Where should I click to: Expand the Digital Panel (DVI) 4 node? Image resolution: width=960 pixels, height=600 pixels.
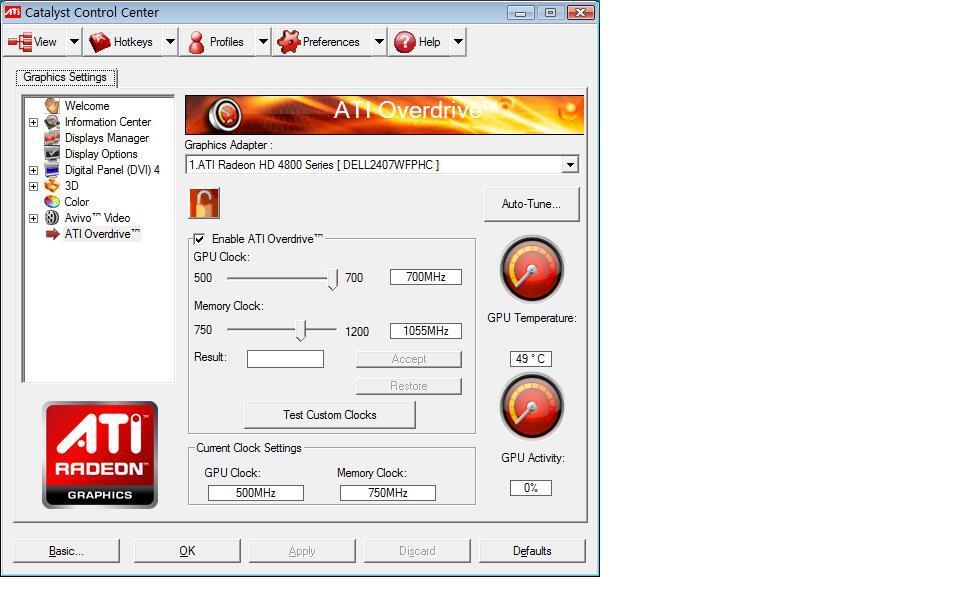pos(33,170)
